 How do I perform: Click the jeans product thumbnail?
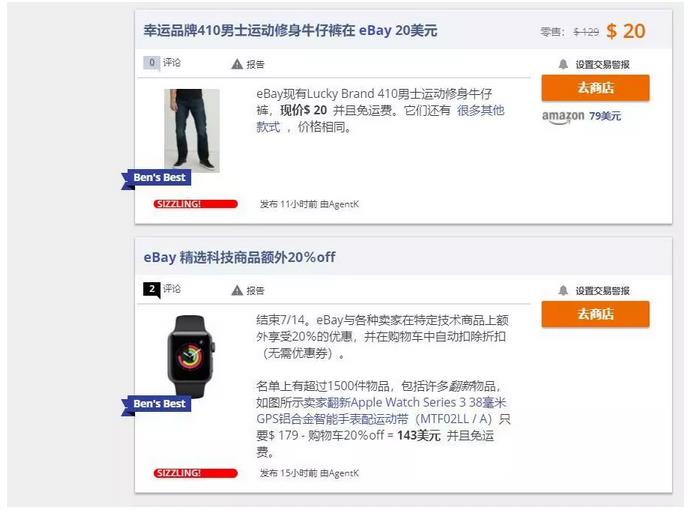pyautogui.click(x=192, y=130)
